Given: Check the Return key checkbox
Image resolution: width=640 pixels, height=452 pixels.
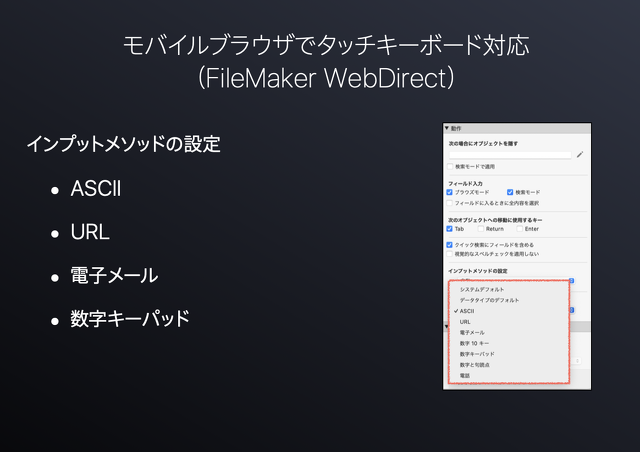Looking at the screenshot, I should click(x=481, y=229).
